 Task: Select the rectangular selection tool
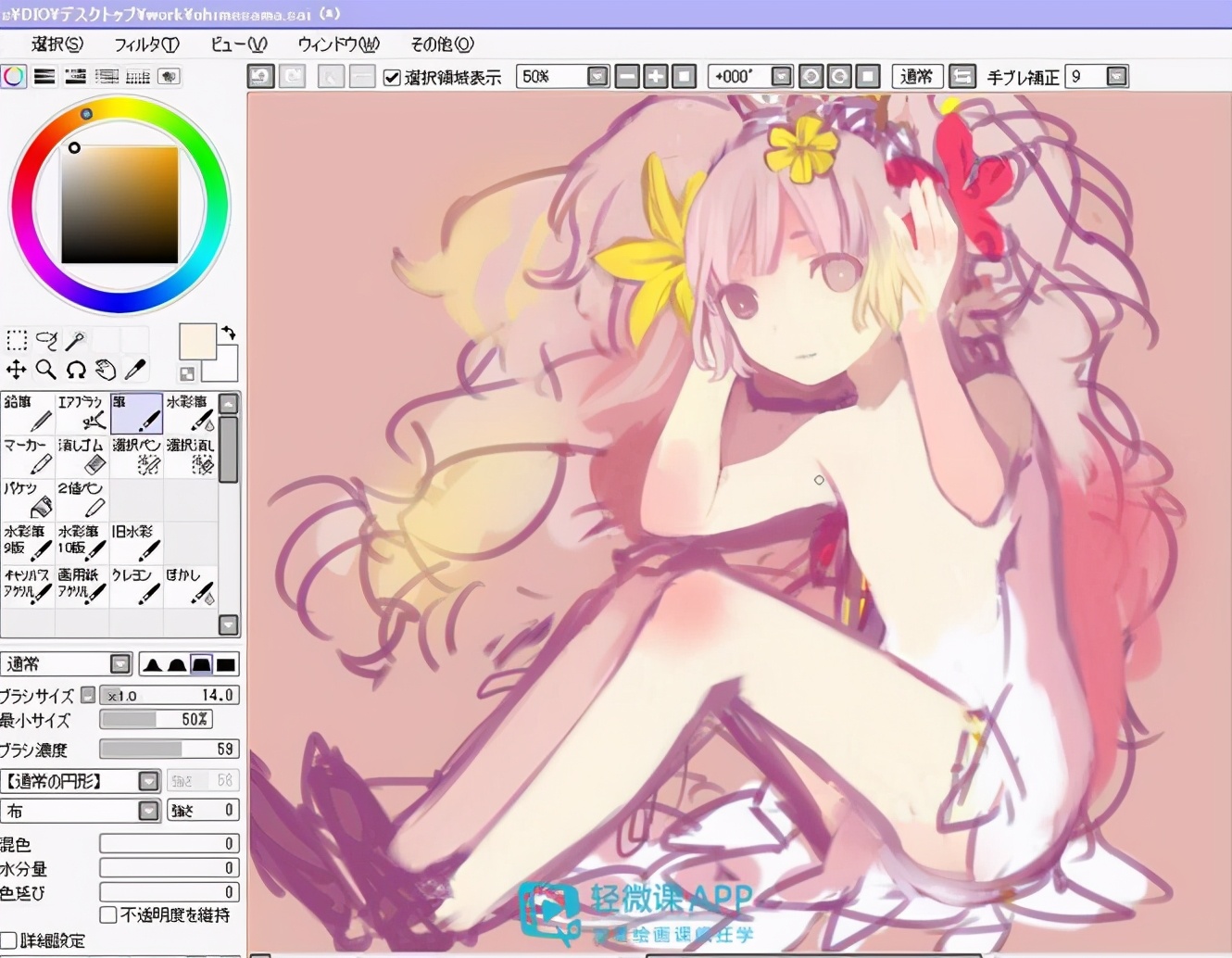(x=17, y=340)
